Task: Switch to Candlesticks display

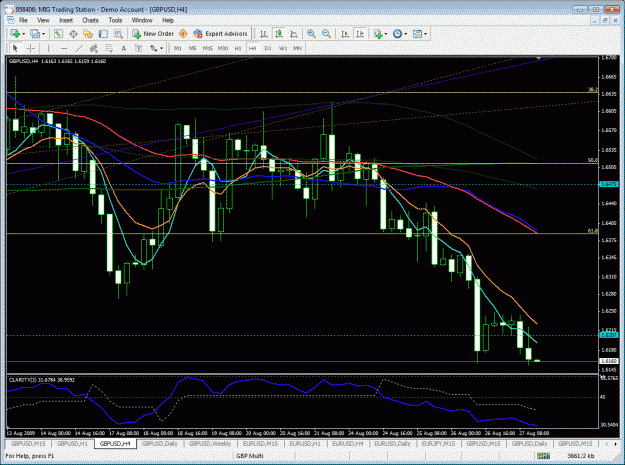Action: (279, 34)
